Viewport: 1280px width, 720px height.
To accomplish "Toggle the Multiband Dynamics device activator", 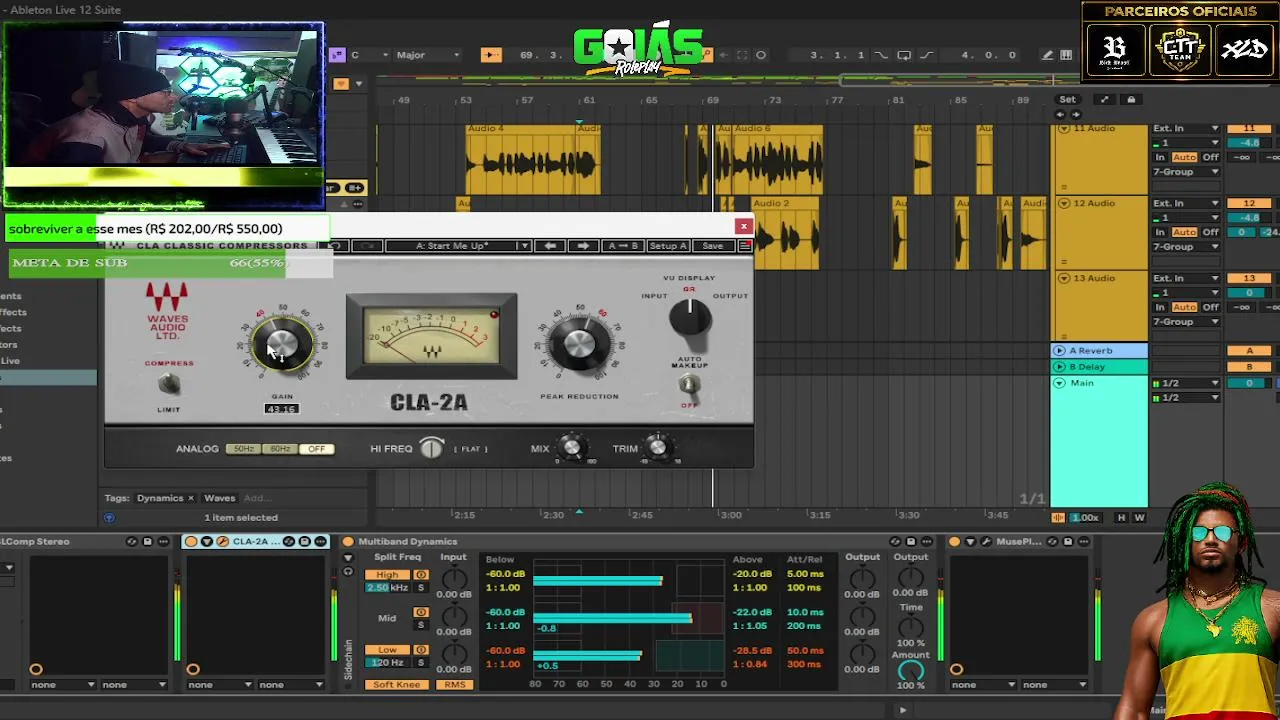I will (x=348, y=542).
